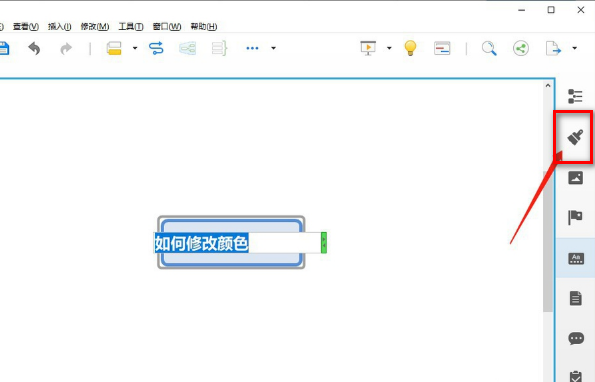The height and width of the screenshot is (382, 595).
Task: Expand the dropdown beside the three dots
Action: pyautogui.click(x=273, y=48)
